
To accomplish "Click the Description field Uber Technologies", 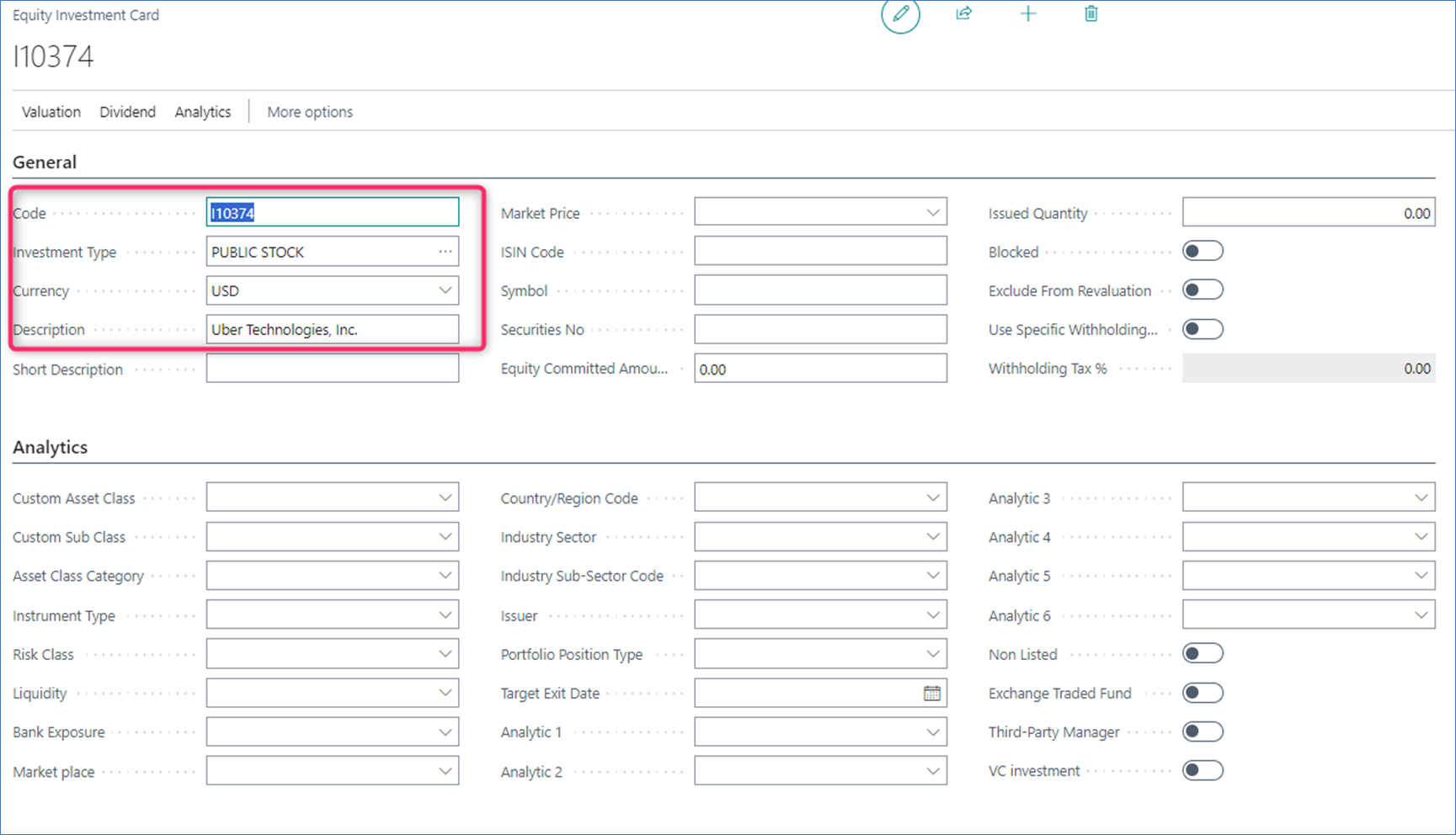I will 333,329.
